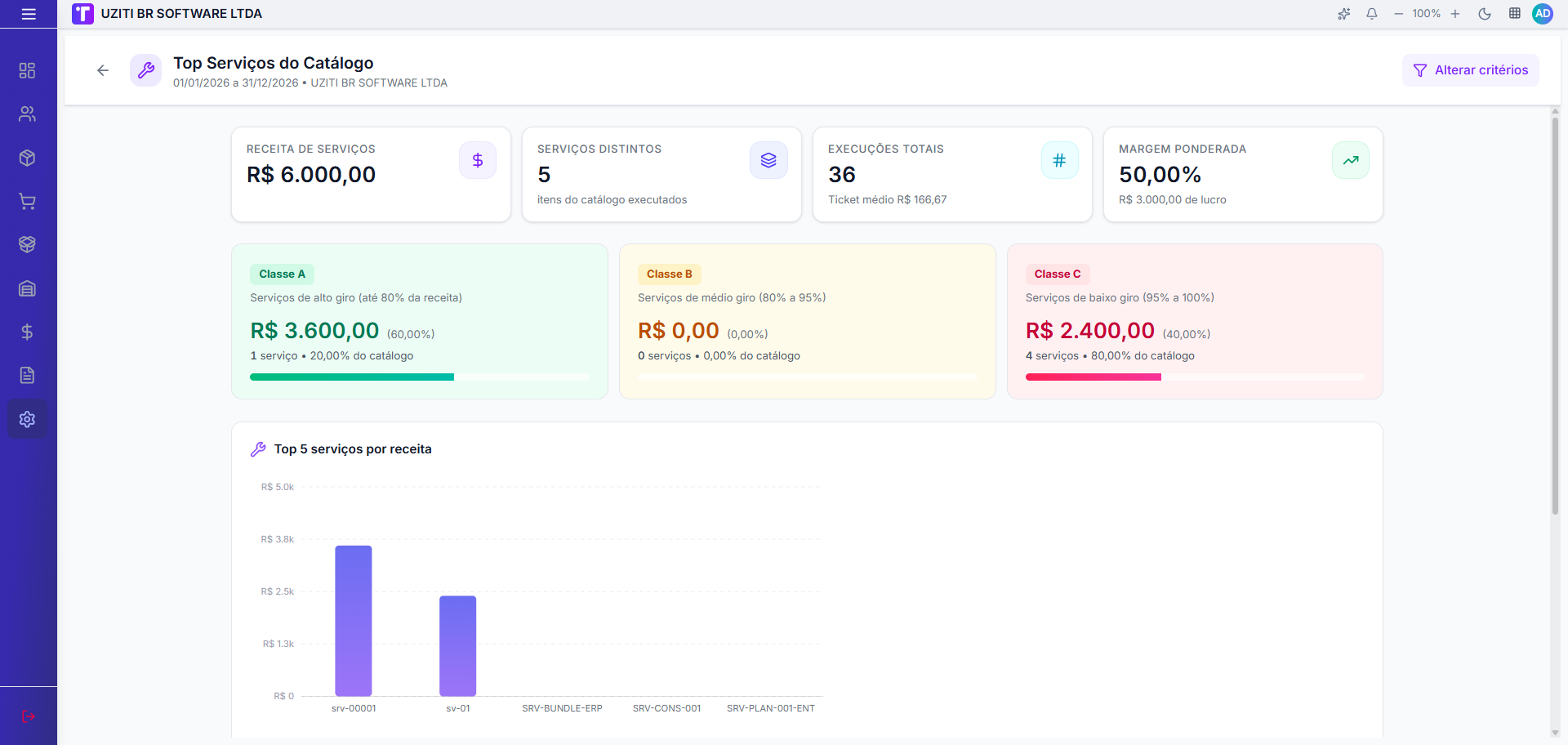Click the Classe B empty progress bar
Image resolution: width=1568 pixels, height=745 pixels.
pos(807,377)
